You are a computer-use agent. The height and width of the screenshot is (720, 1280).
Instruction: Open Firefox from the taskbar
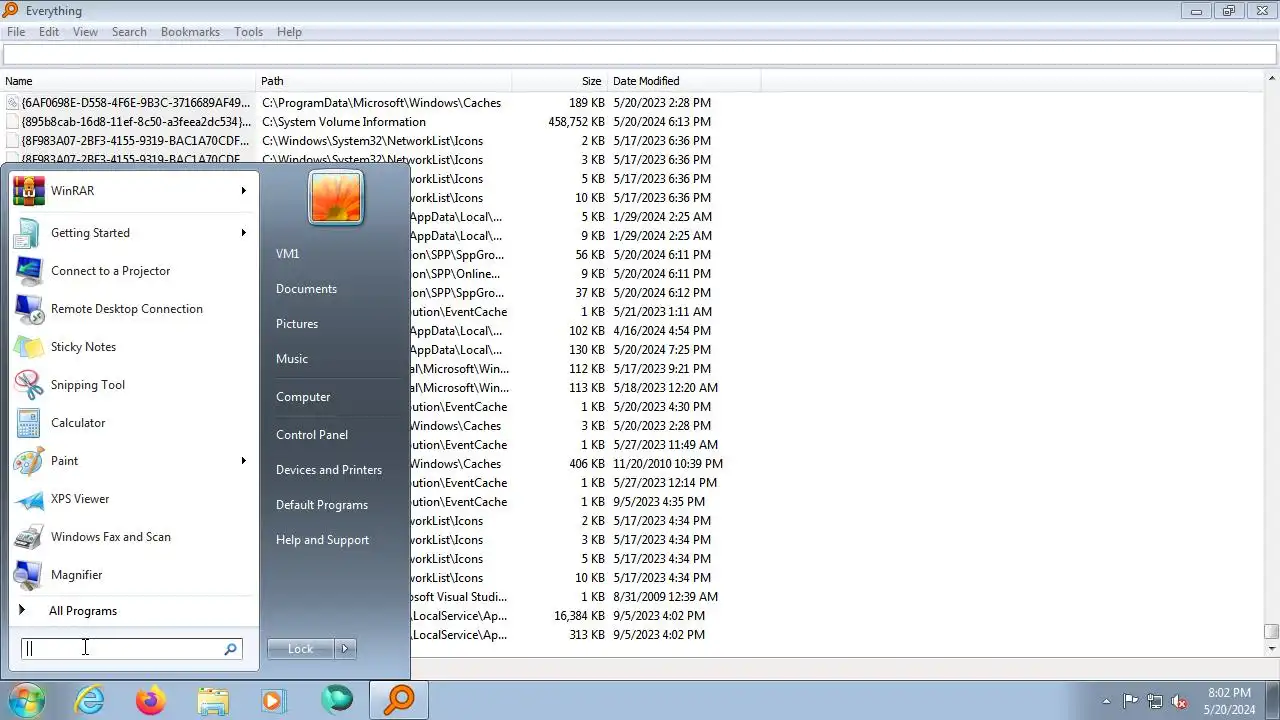pos(151,700)
